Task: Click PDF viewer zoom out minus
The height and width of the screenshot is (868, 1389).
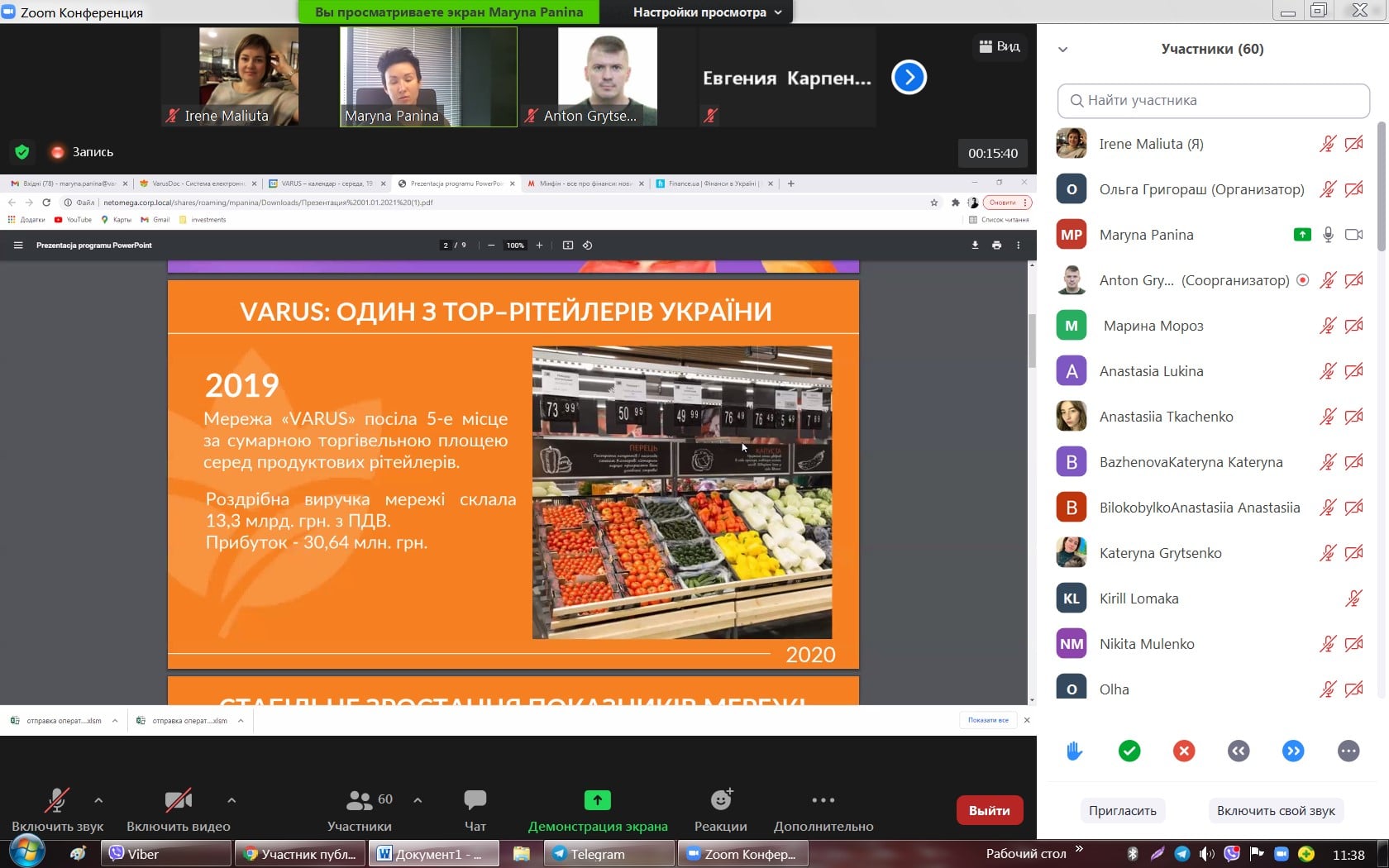Action: [491, 246]
